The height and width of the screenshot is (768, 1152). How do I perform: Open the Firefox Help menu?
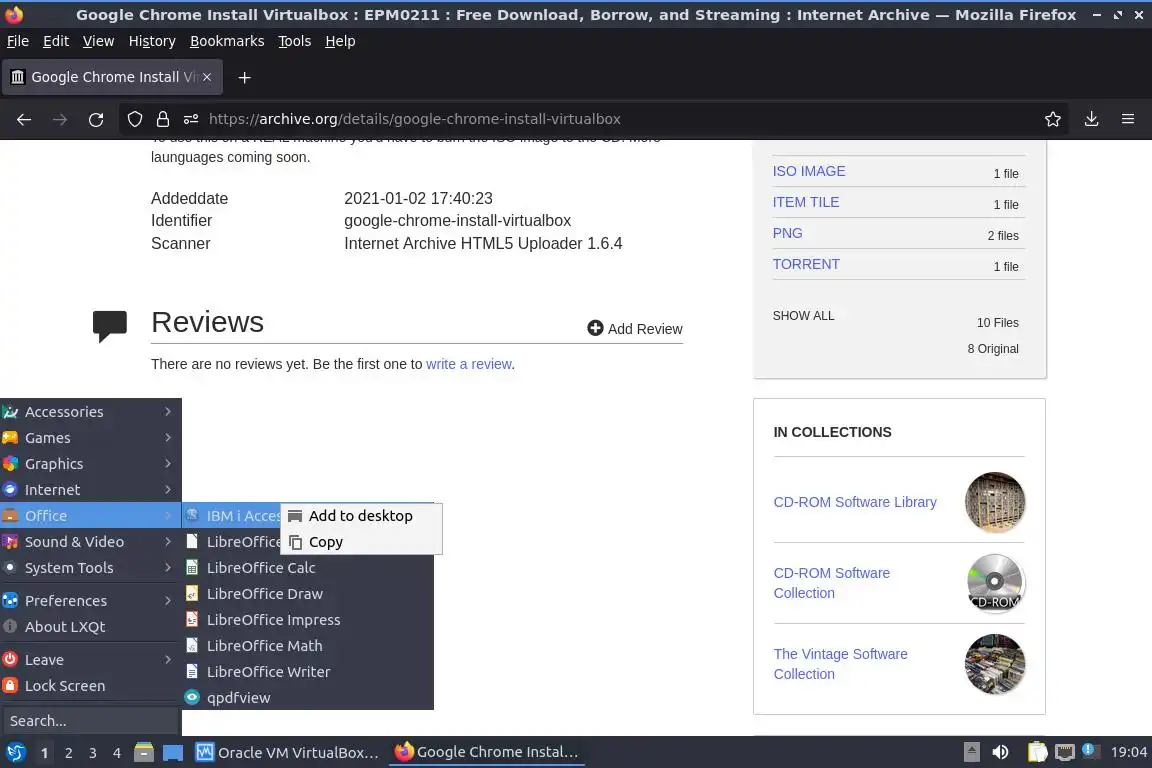[x=340, y=41]
